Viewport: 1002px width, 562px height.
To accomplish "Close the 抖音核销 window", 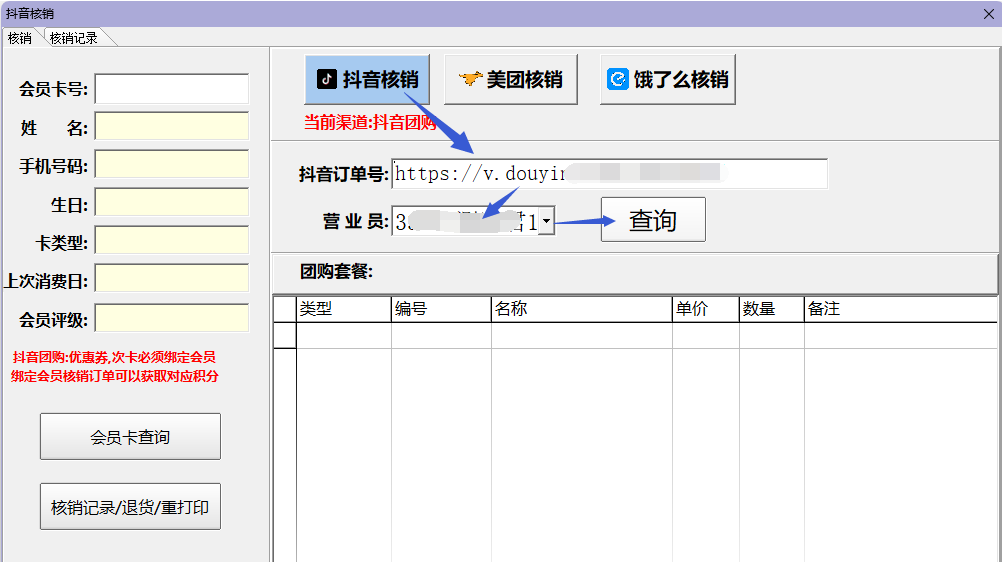I will point(989,13).
